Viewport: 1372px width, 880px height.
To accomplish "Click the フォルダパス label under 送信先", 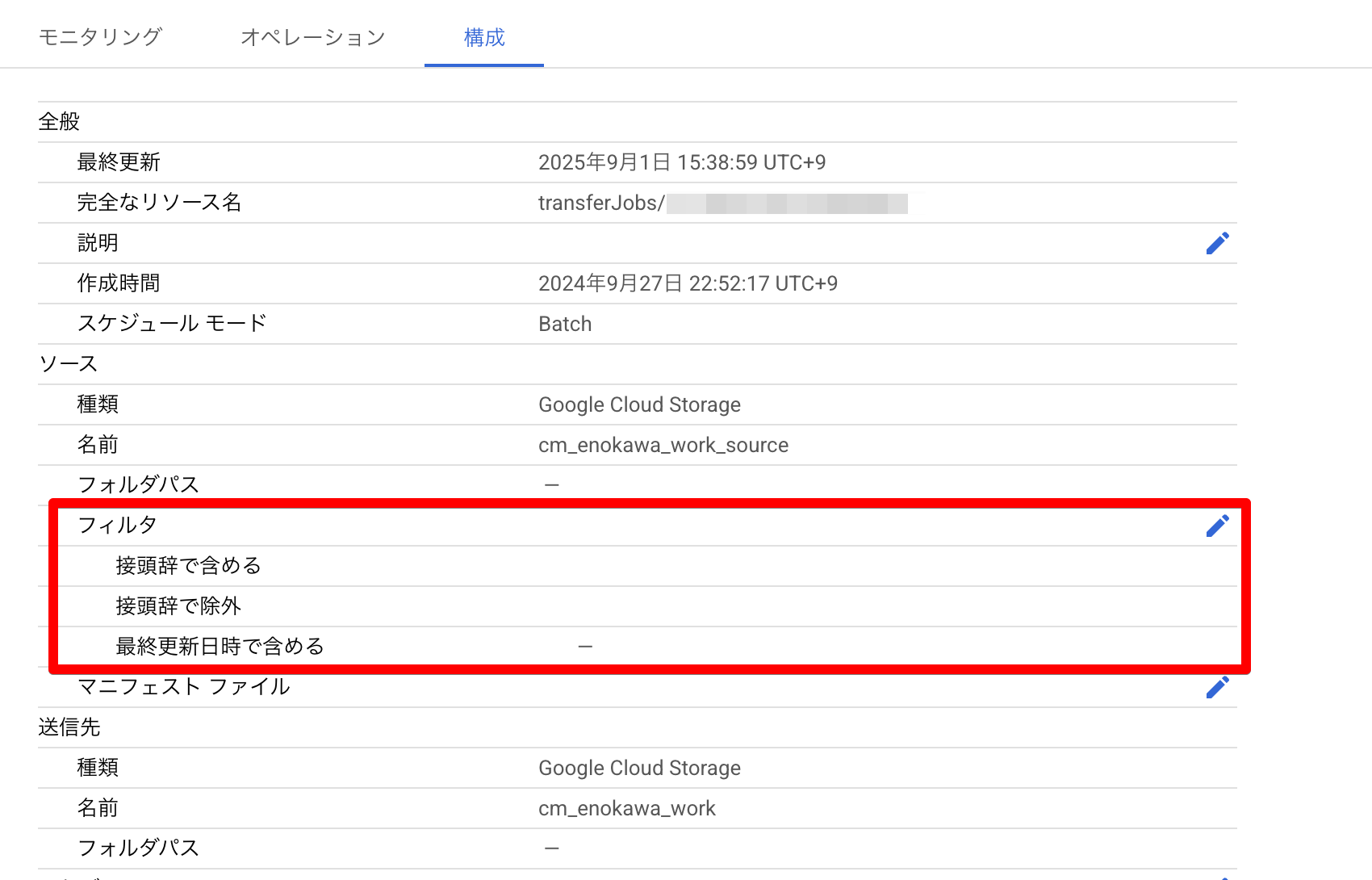I will (x=138, y=849).
